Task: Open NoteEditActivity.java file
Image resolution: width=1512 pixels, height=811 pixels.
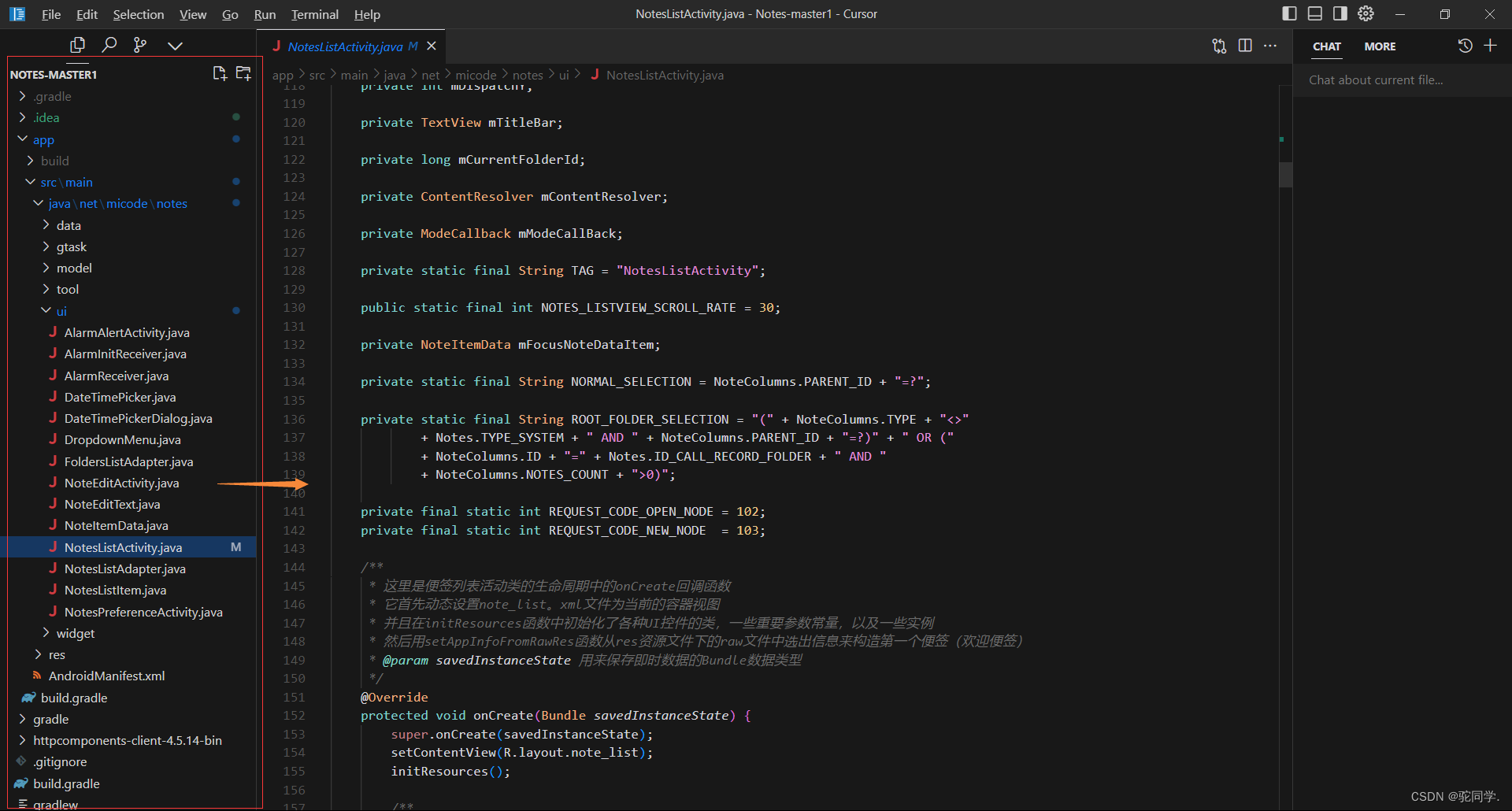Action: coord(121,483)
